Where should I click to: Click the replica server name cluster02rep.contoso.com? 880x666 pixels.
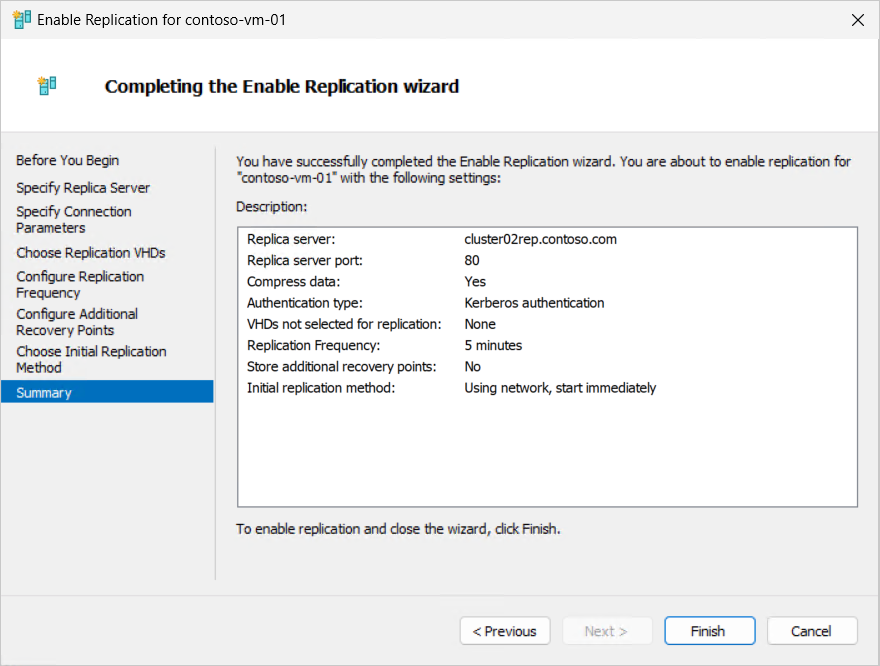(x=540, y=240)
